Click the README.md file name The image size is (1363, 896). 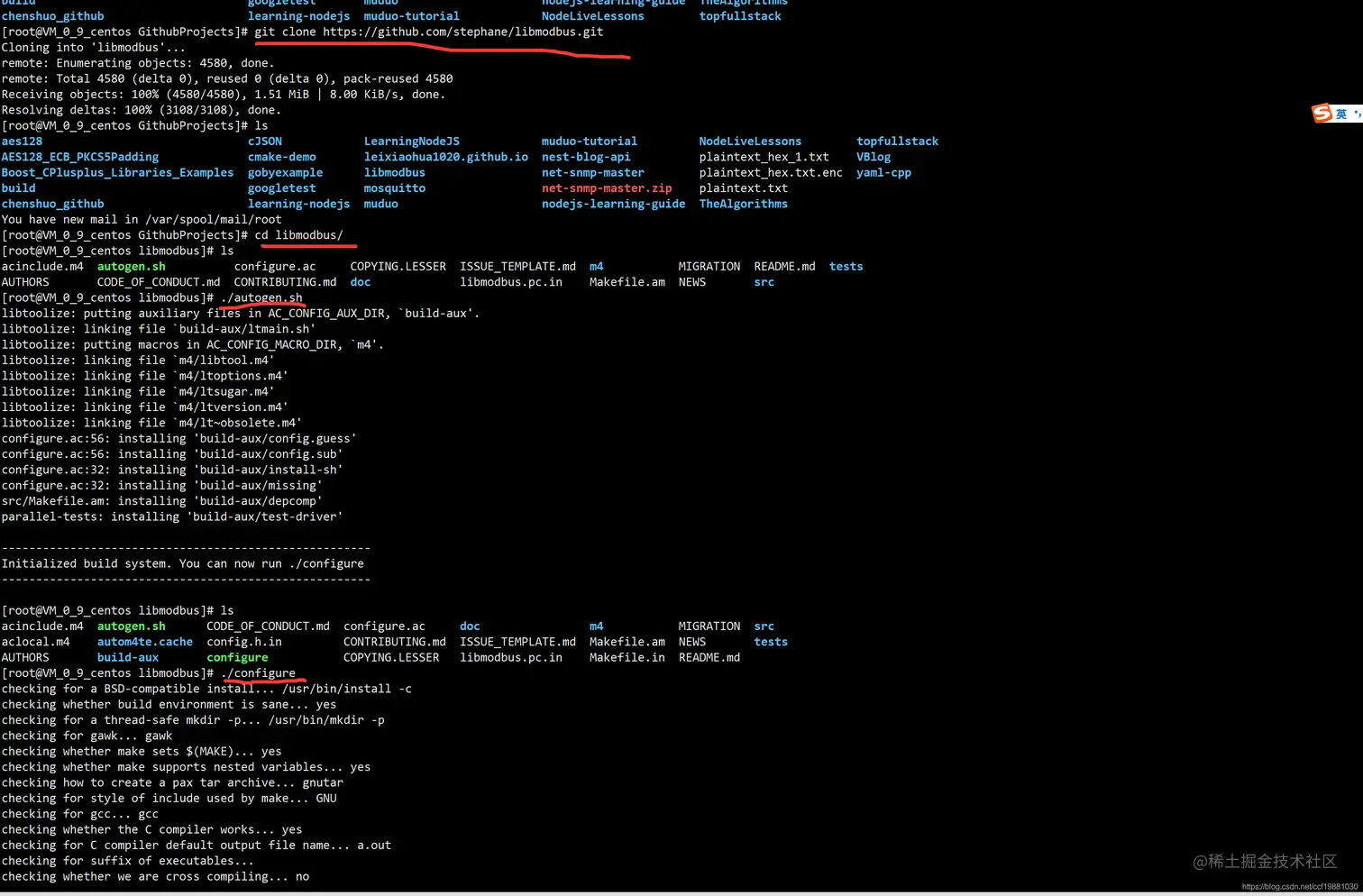[x=783, y=266]
